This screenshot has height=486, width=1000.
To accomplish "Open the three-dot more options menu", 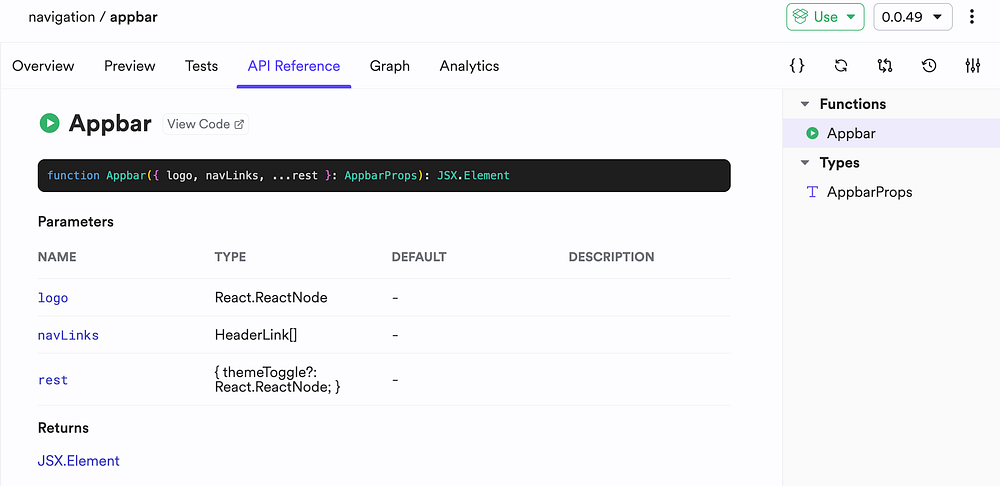I will coord(972,17).
